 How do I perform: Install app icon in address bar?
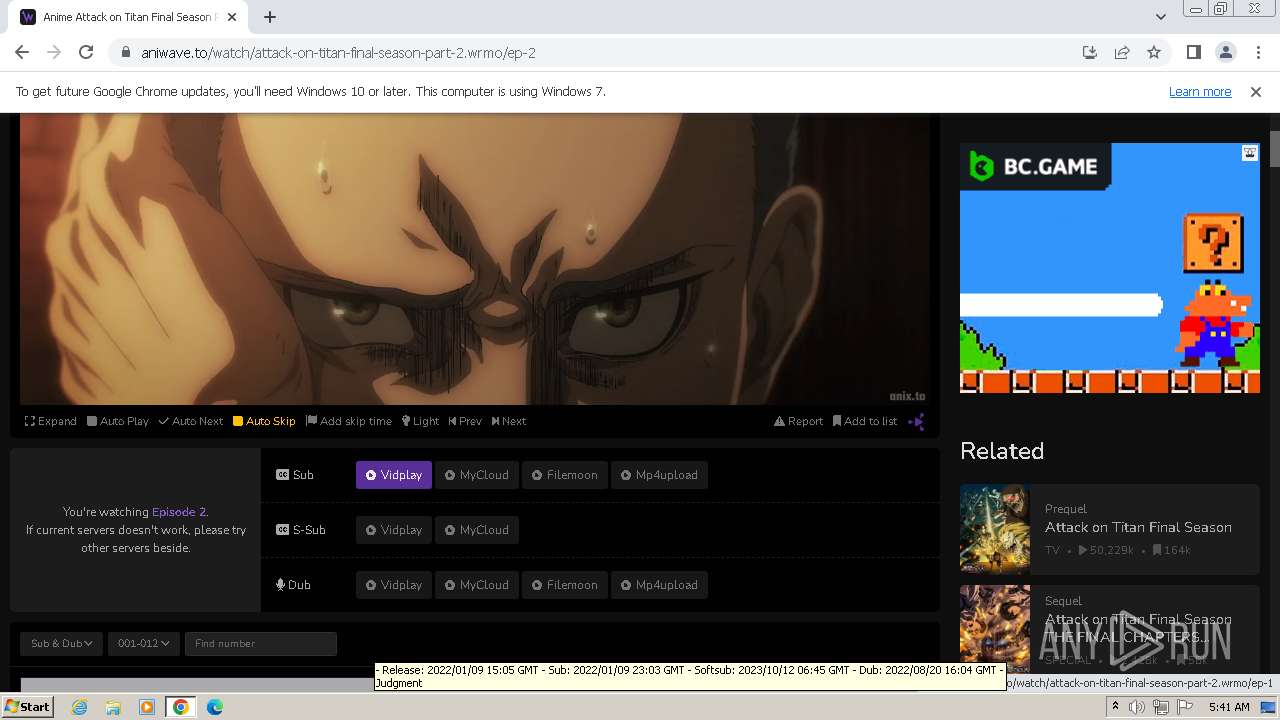[x=1090, y=52]
